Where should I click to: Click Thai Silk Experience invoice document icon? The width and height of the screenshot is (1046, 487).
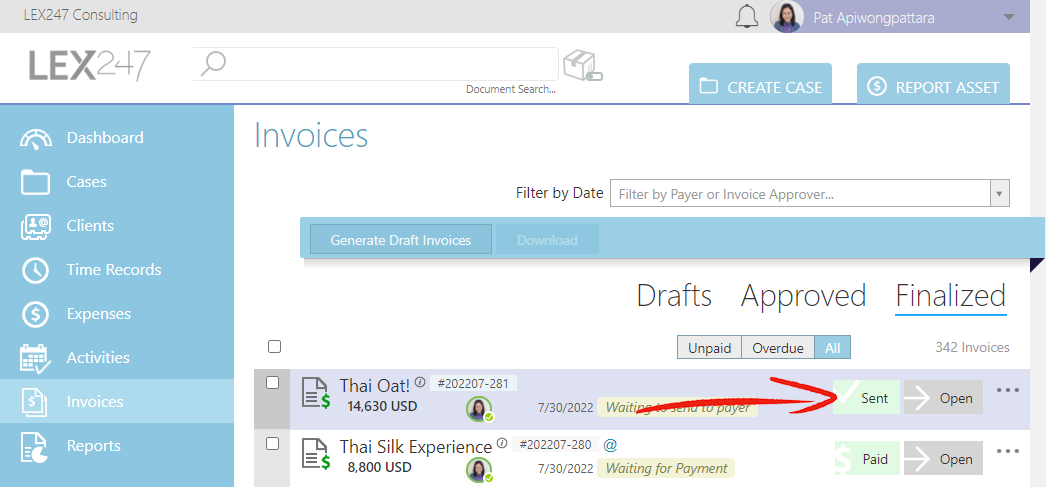pyautogui.click(x=315, y=454)
